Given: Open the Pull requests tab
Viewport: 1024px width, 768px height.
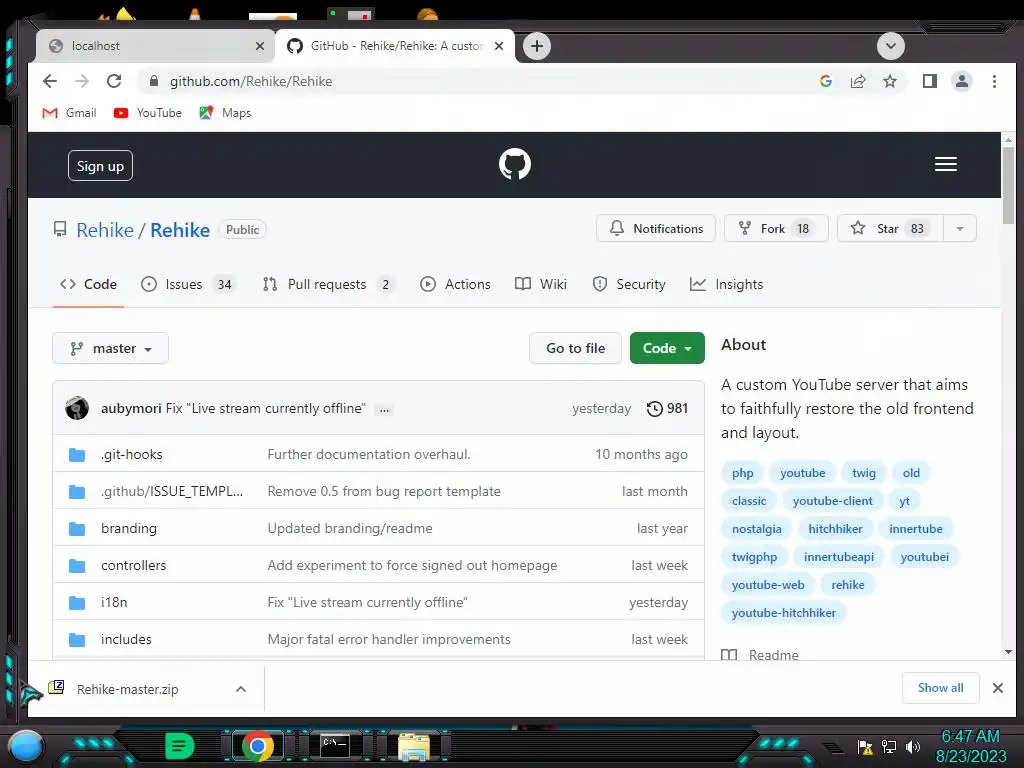Looking at the screenshot, I should pyautogui.click(x=328, y=284).
